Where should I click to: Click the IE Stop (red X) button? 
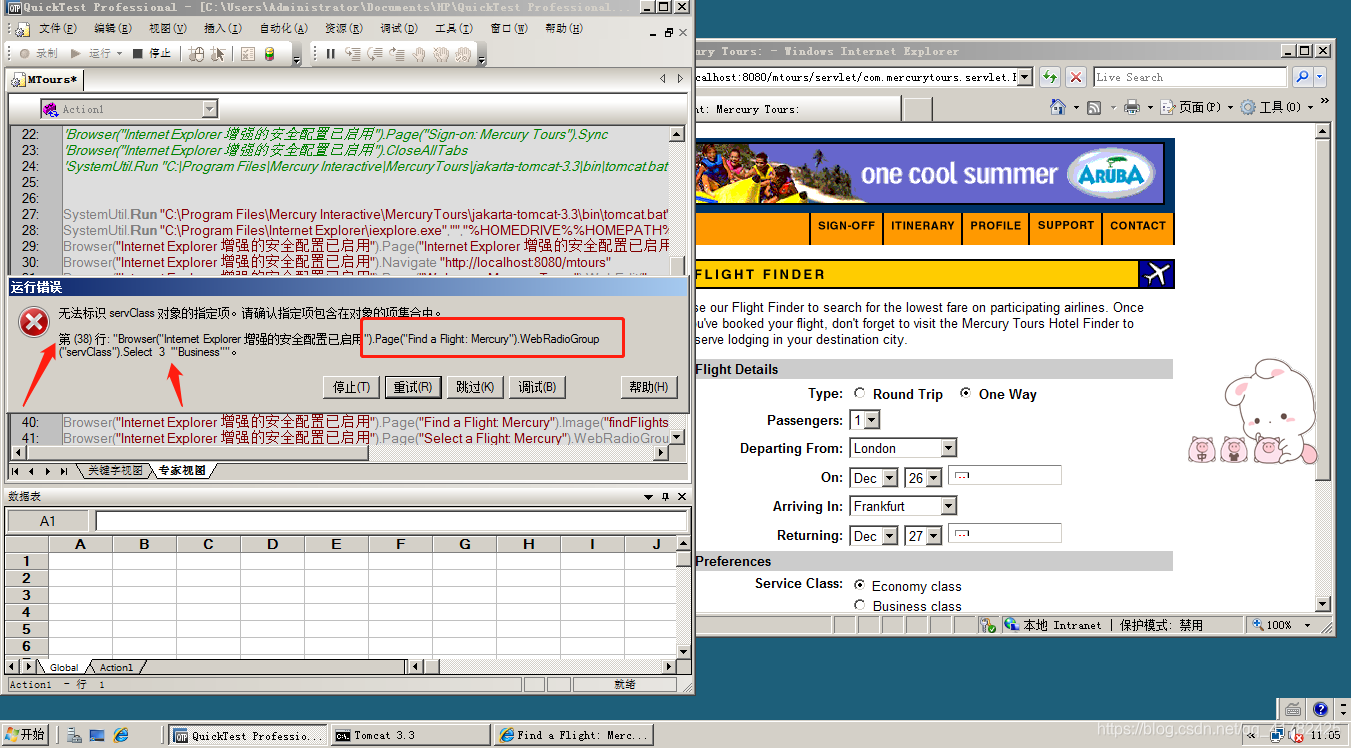(x=1076, y=77)
